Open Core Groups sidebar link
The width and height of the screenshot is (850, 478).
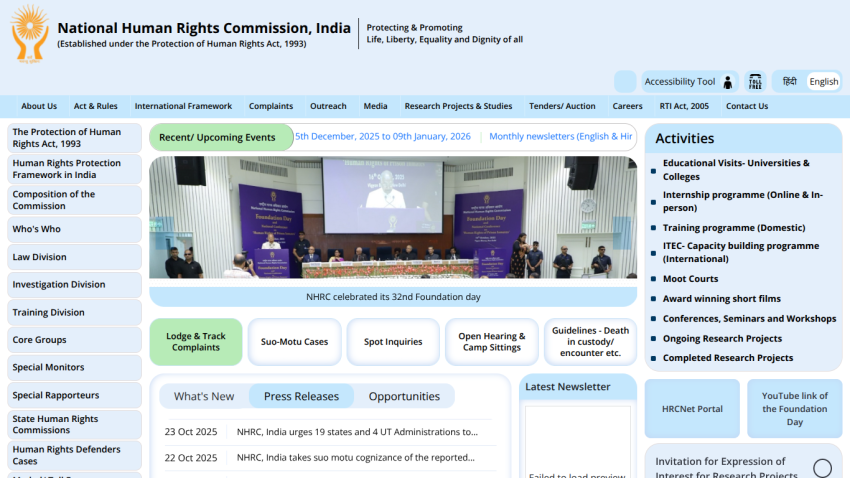74,340
